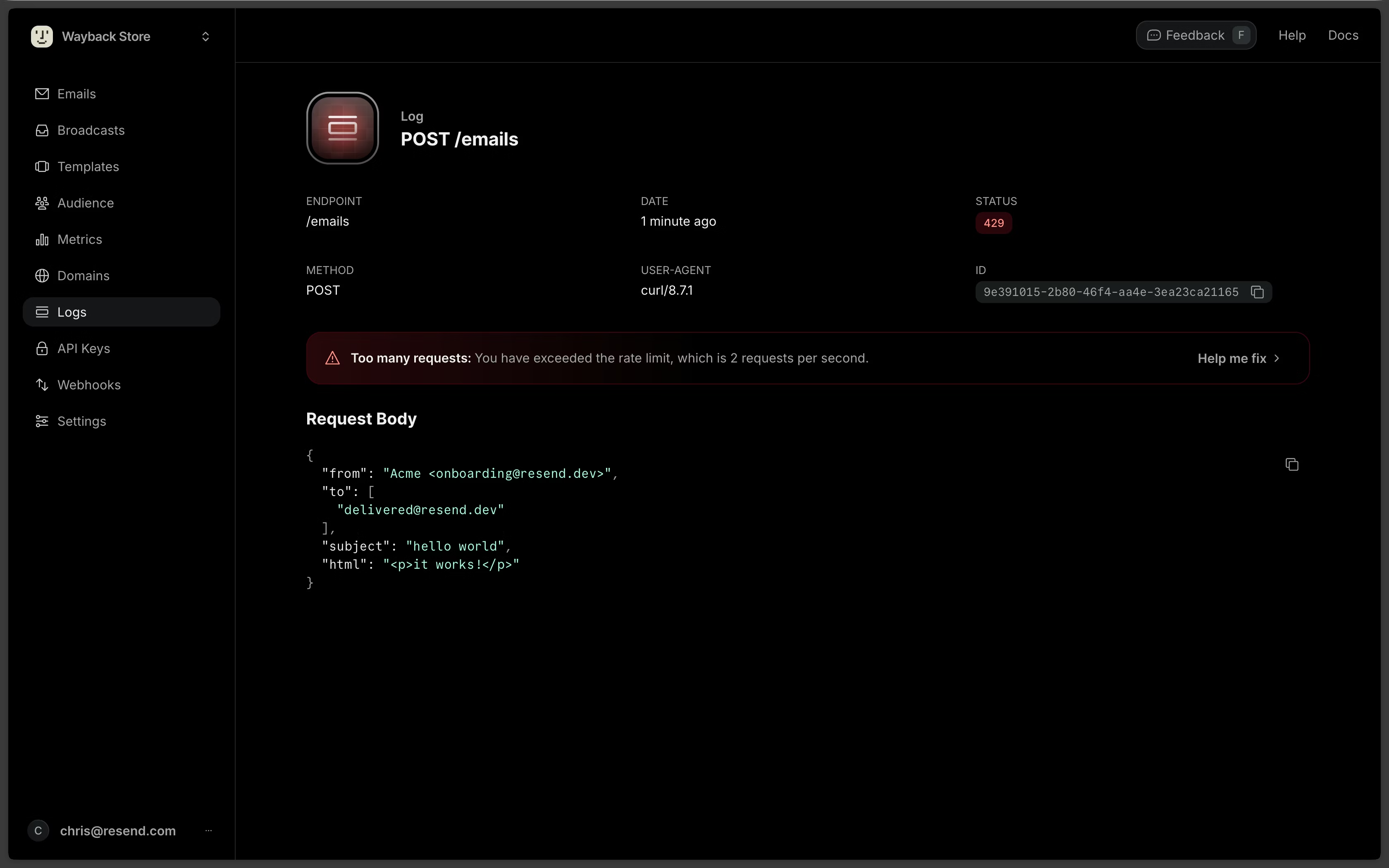Open the Docs page
The width and height of the screenshot is (1389, 868).
(1343, 35)
